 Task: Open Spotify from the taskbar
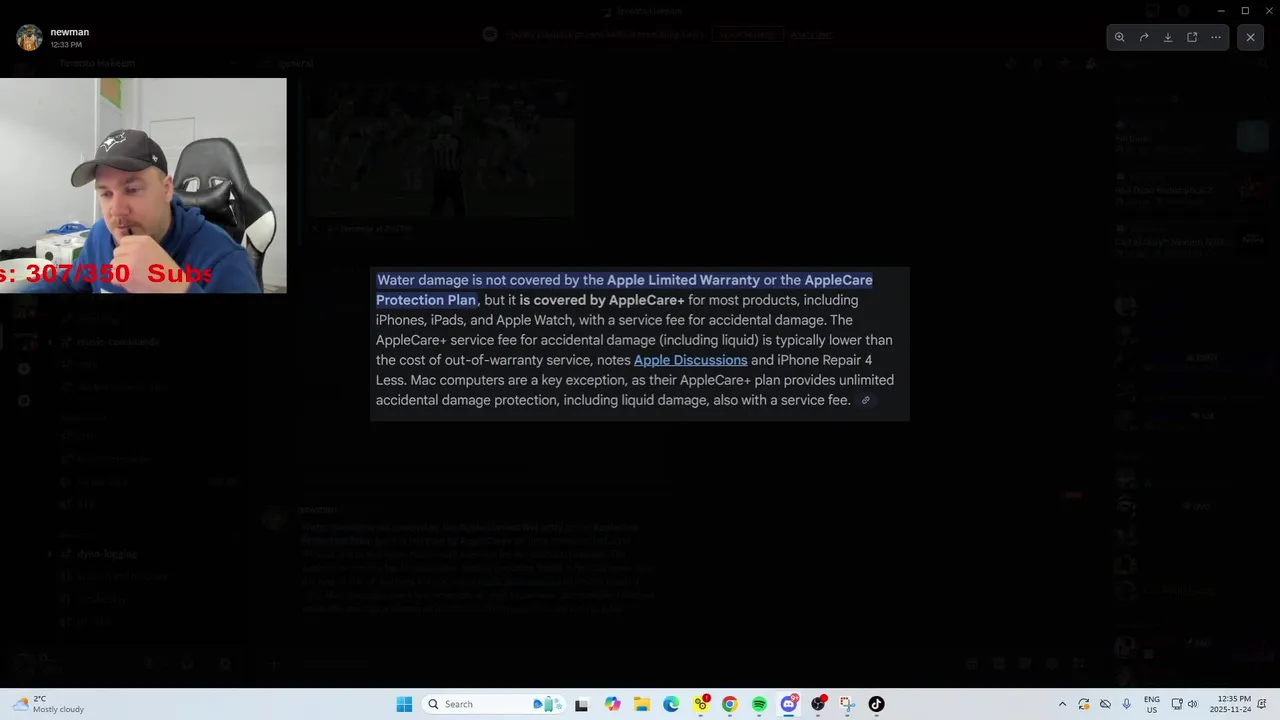point(759,704)
